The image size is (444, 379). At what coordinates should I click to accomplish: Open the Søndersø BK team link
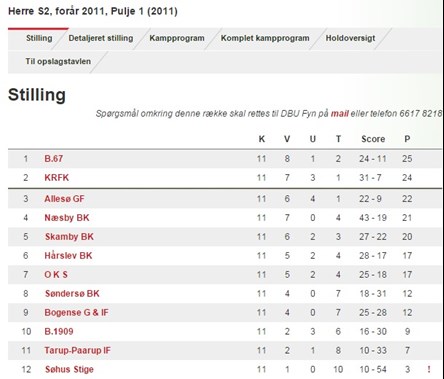click(x=72, y=294)
